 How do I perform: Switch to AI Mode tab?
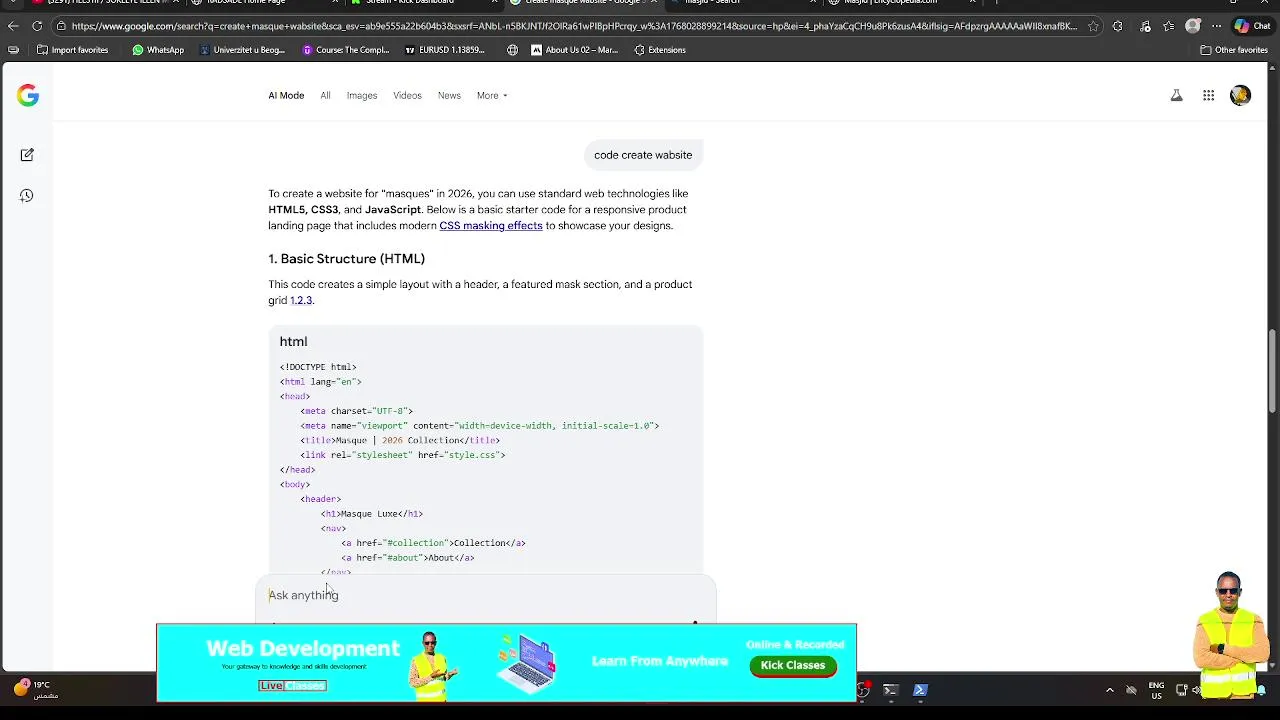286,96
